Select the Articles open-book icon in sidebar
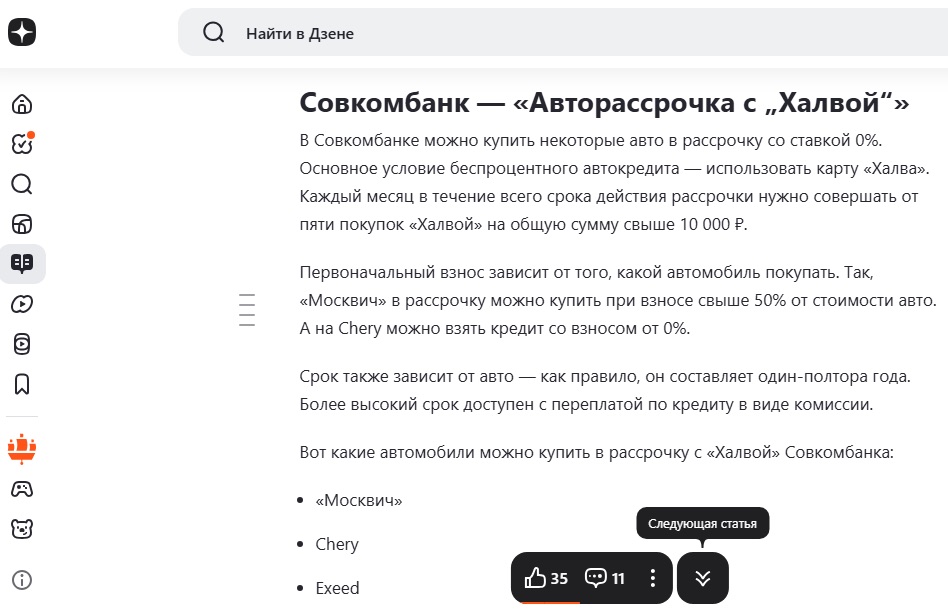Viewport: 948px width, 612px height. (x=22, y=264)
